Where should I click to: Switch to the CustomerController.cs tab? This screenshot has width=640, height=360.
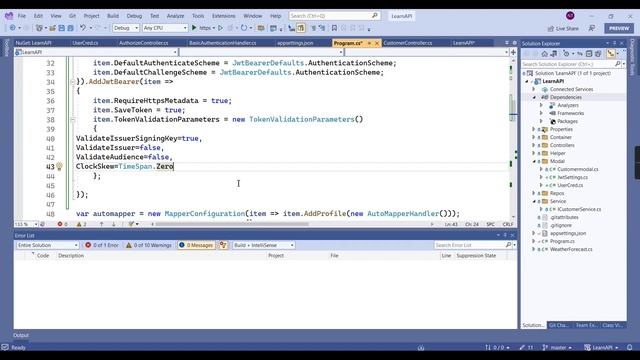pyautogui.click(x=407, y=43)
